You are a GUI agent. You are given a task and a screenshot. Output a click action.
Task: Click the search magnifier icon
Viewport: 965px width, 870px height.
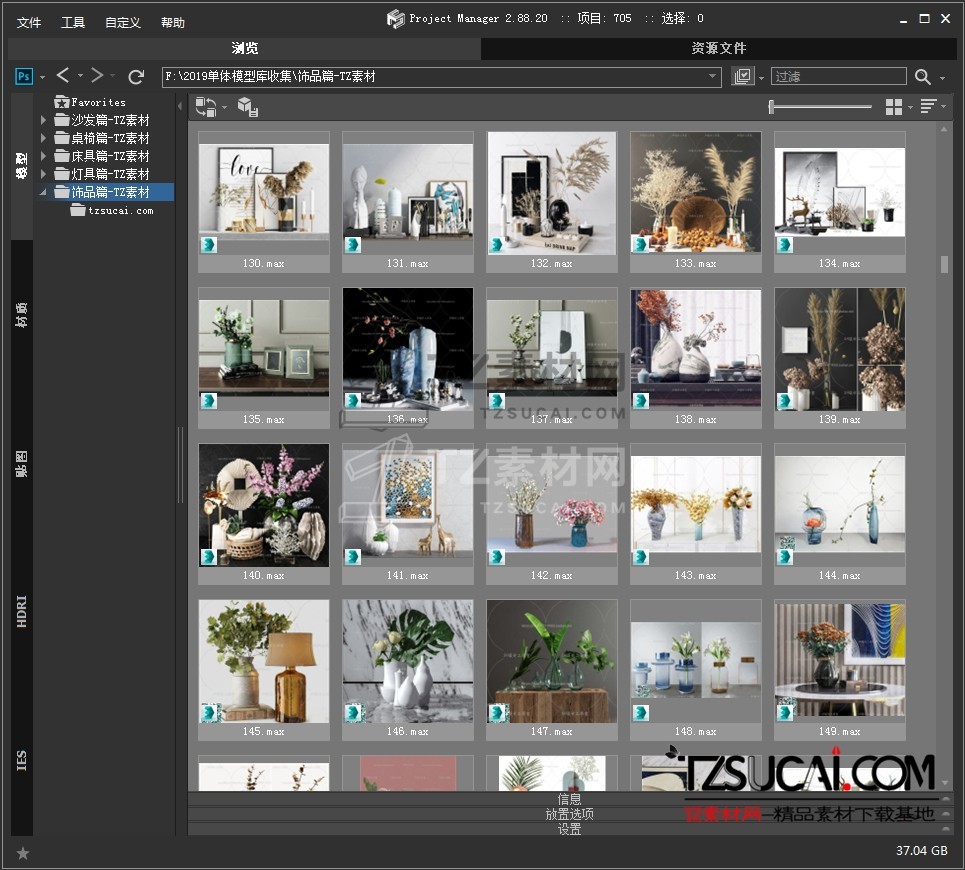922,77
